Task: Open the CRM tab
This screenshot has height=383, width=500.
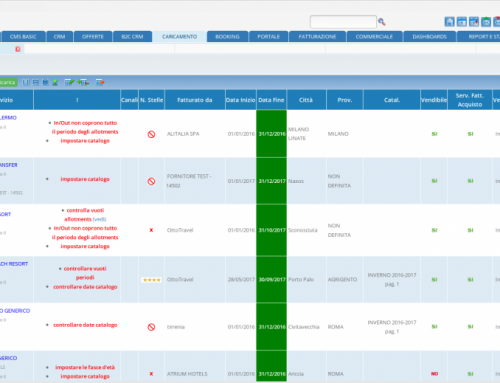Action: coord(59,37)
